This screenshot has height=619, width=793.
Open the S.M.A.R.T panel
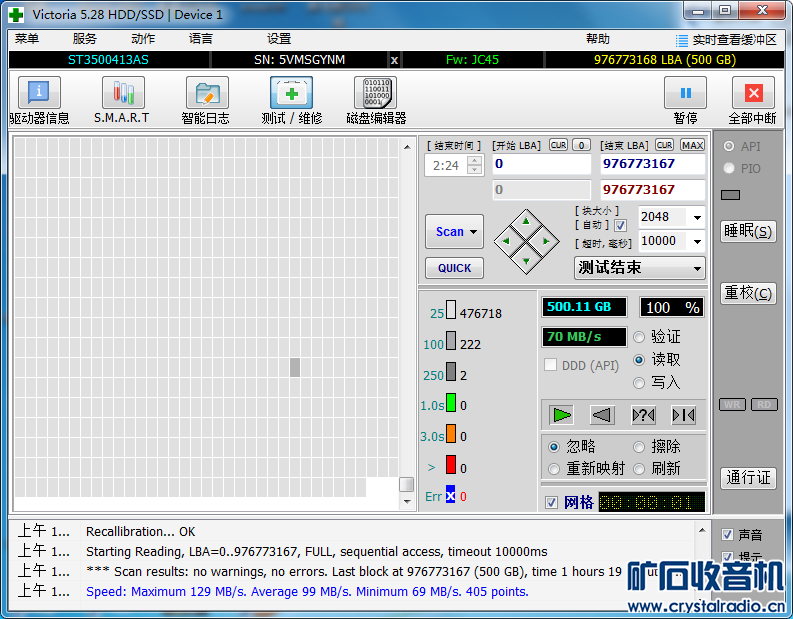point(122,94)
